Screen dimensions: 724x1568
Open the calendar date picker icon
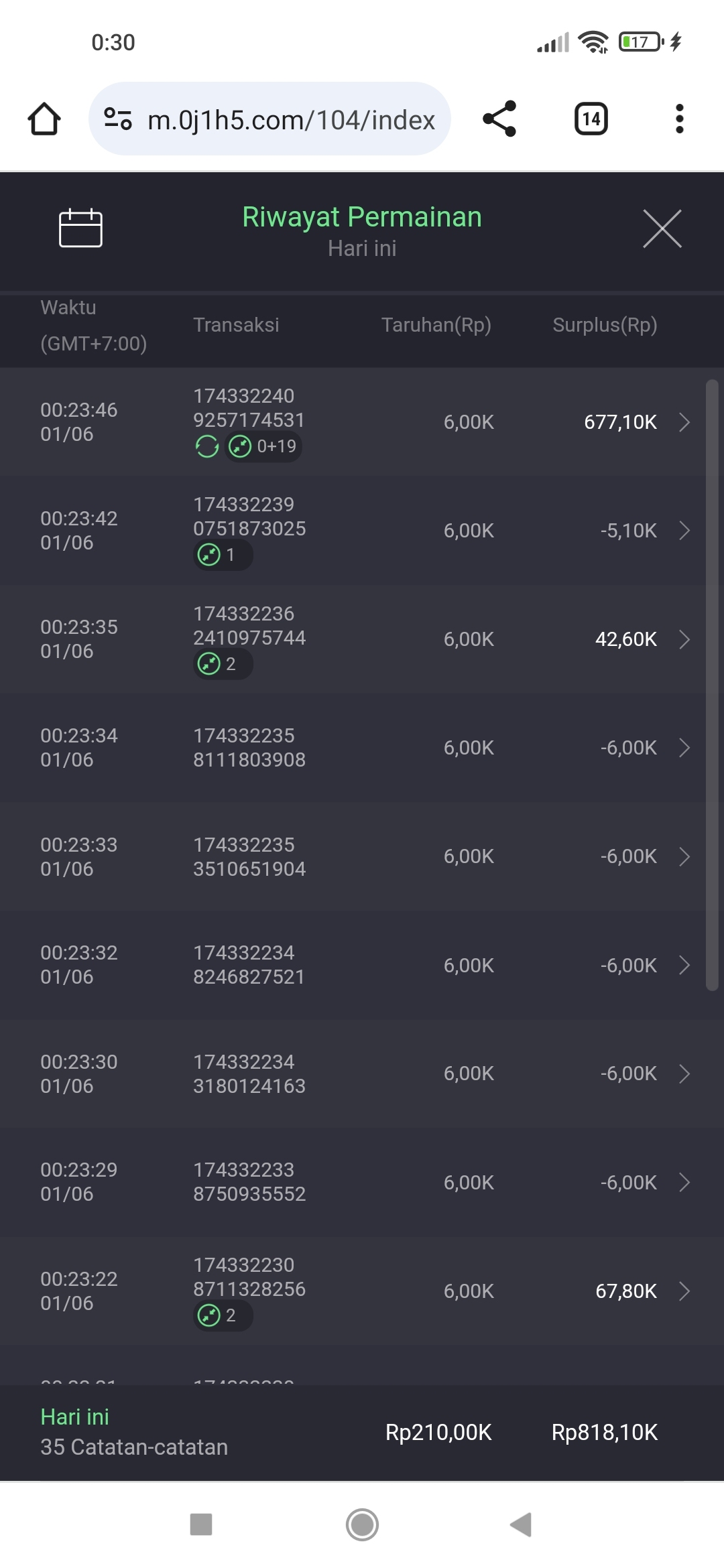click(80, 228)
